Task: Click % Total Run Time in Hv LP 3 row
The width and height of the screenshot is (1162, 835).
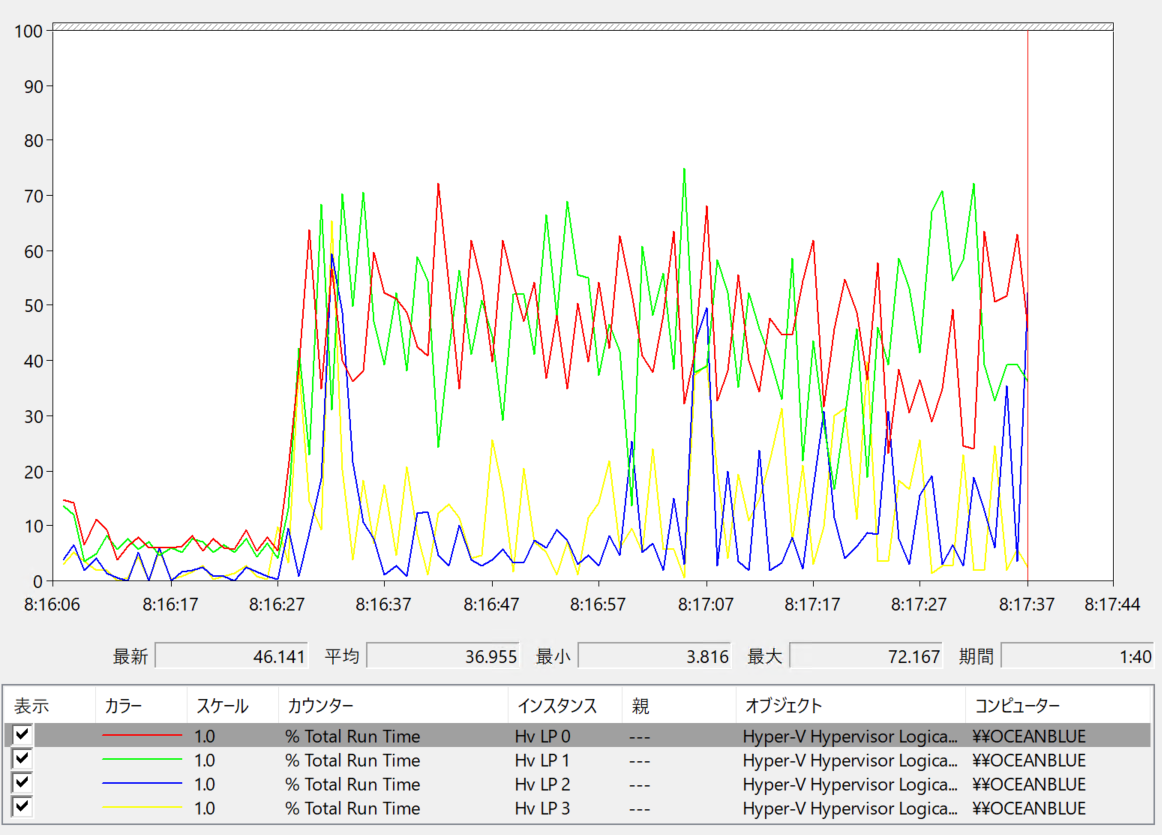Action: pyautogui.click(x=353, y=808)
